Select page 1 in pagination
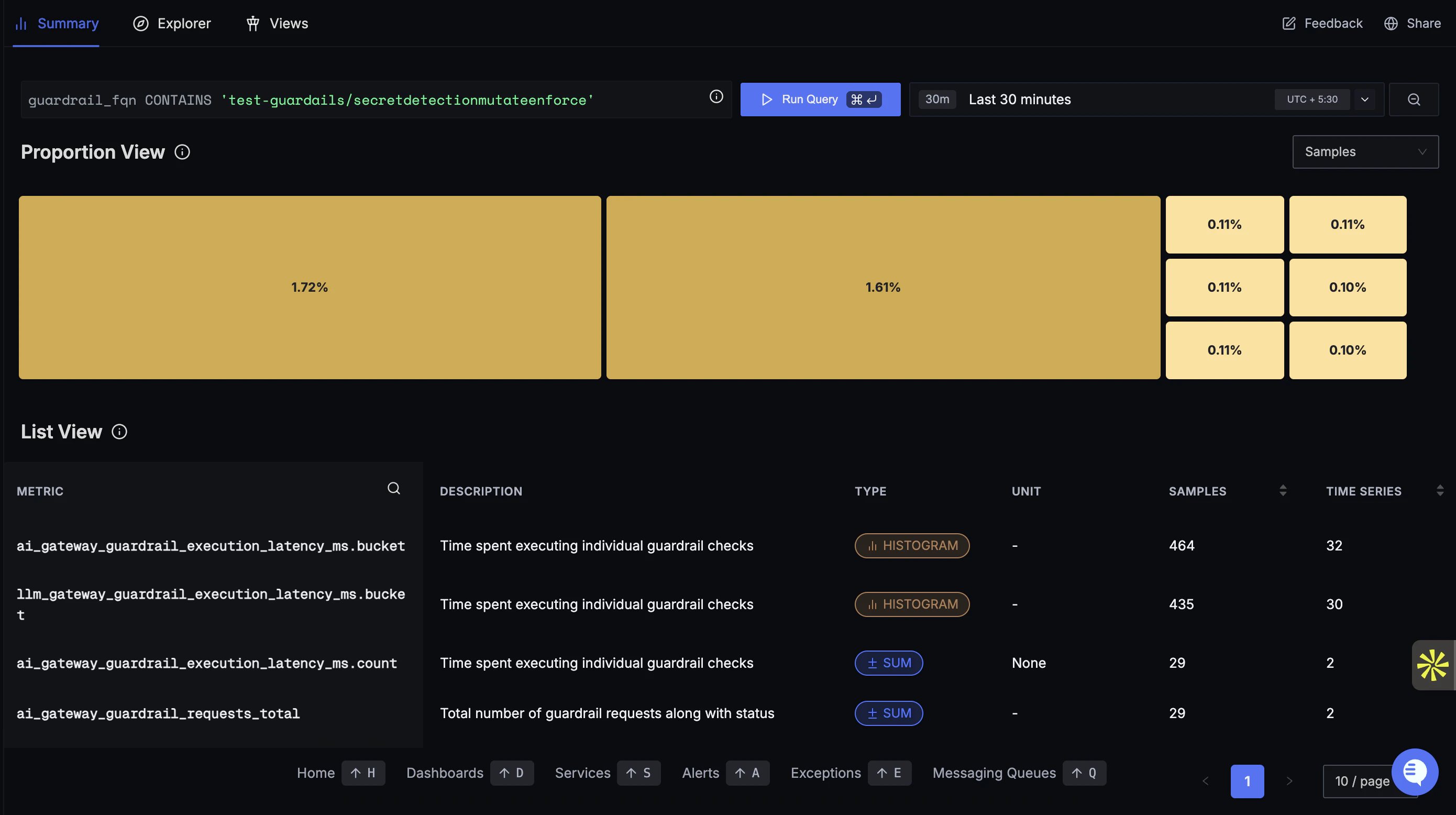Viewport: 1456px width, 815px height. [1248, 781]
